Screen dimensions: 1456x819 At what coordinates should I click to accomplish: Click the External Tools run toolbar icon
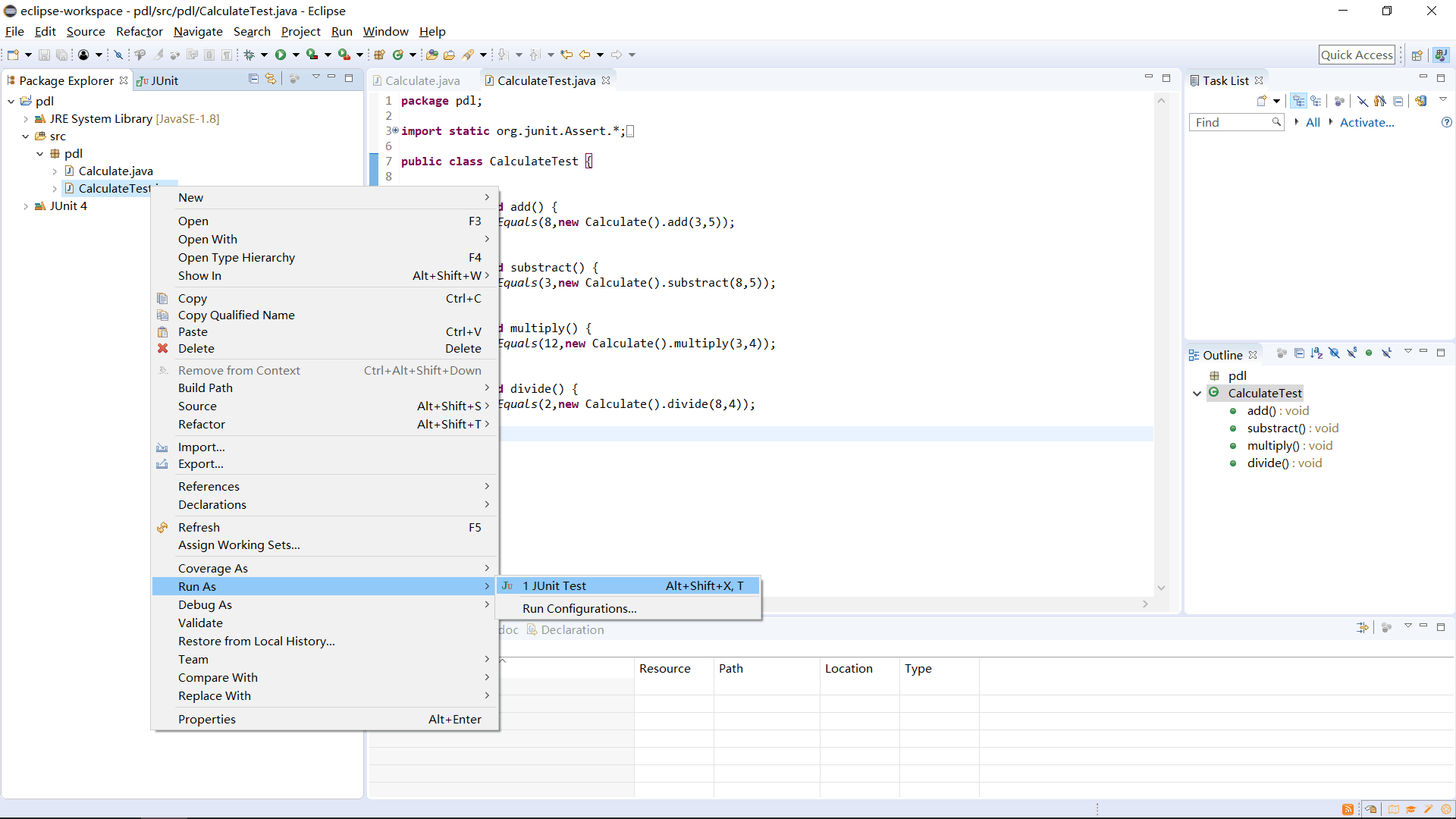pos(344,55)
